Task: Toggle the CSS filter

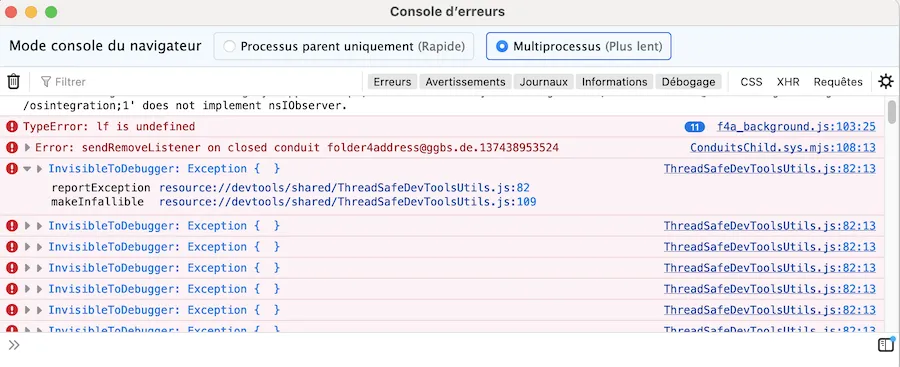Action: click(751, 82)
